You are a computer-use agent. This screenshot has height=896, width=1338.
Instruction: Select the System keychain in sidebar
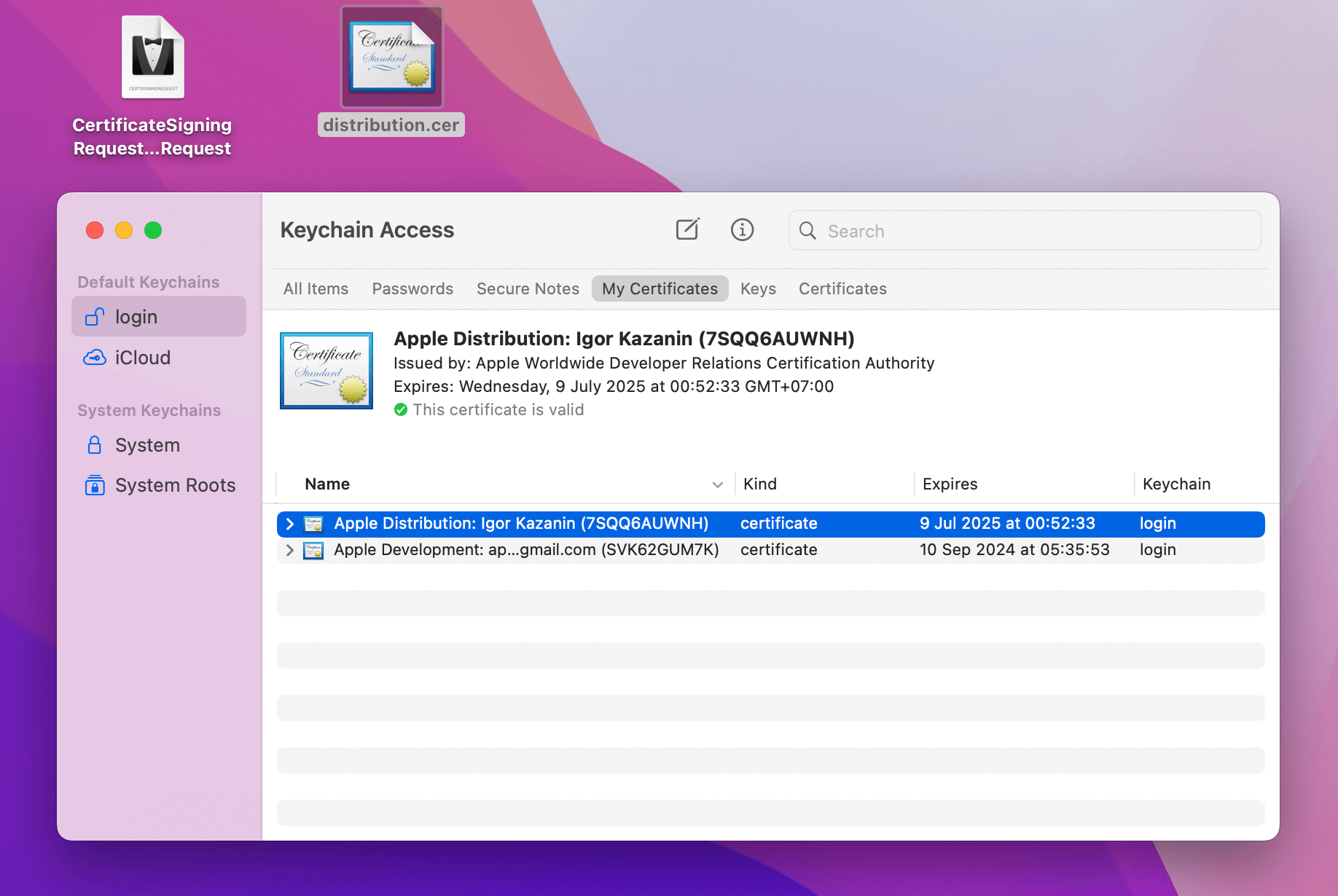(159, 445)
